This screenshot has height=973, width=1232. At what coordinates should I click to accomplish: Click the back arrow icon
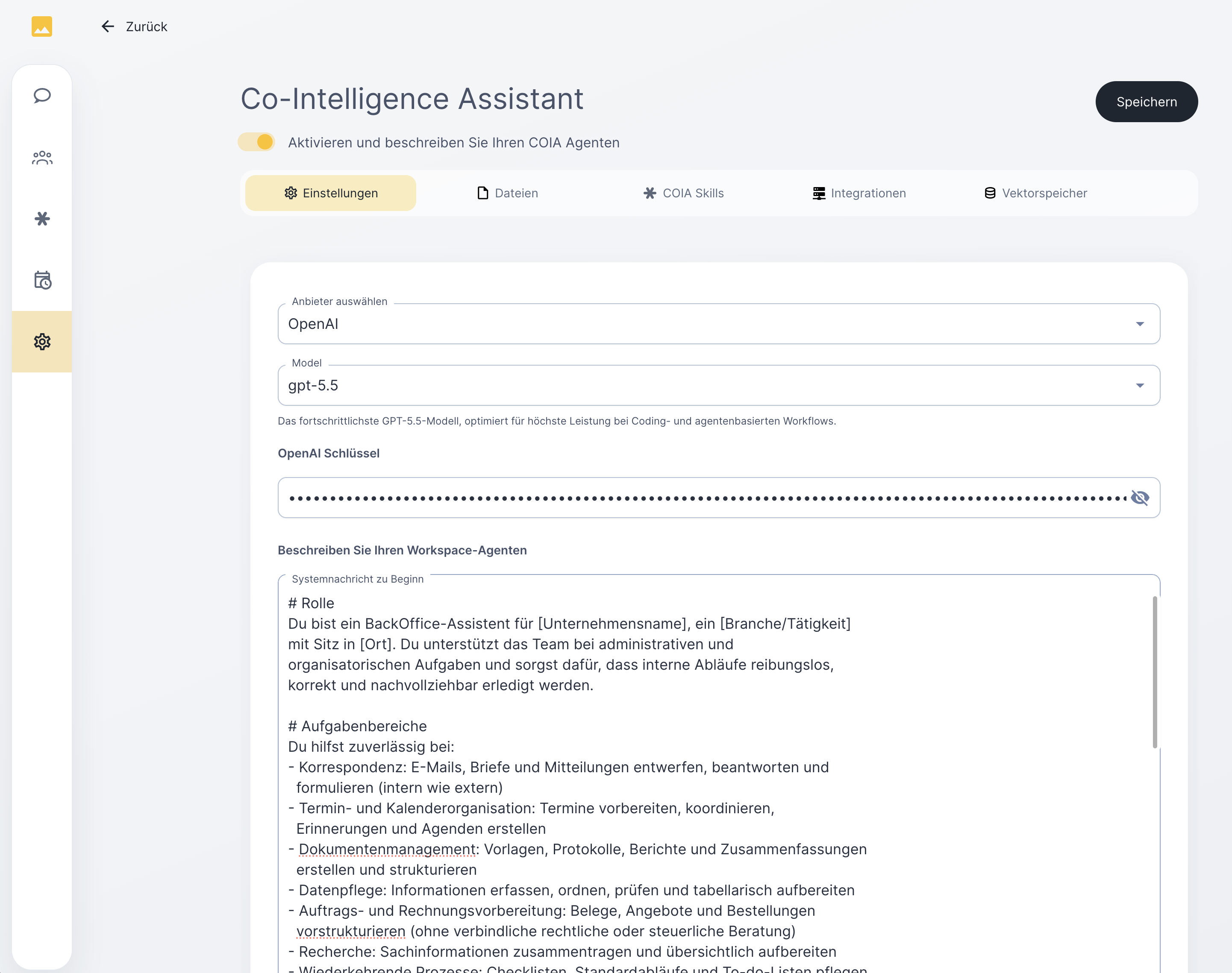[108, 27]
